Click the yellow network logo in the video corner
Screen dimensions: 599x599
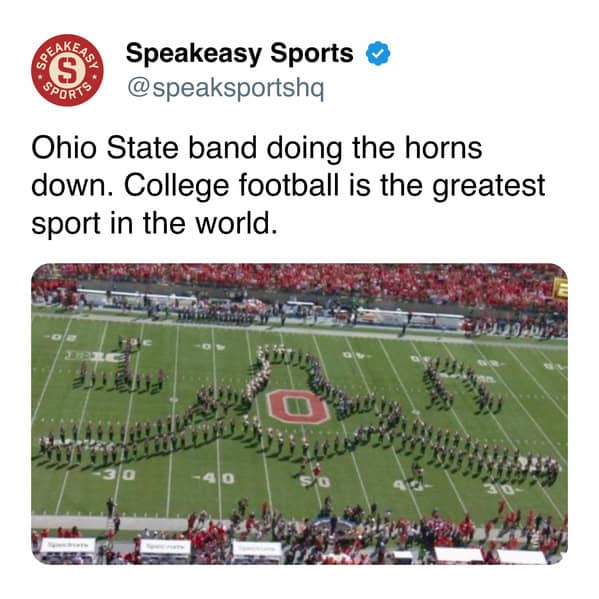pos(562,288)
